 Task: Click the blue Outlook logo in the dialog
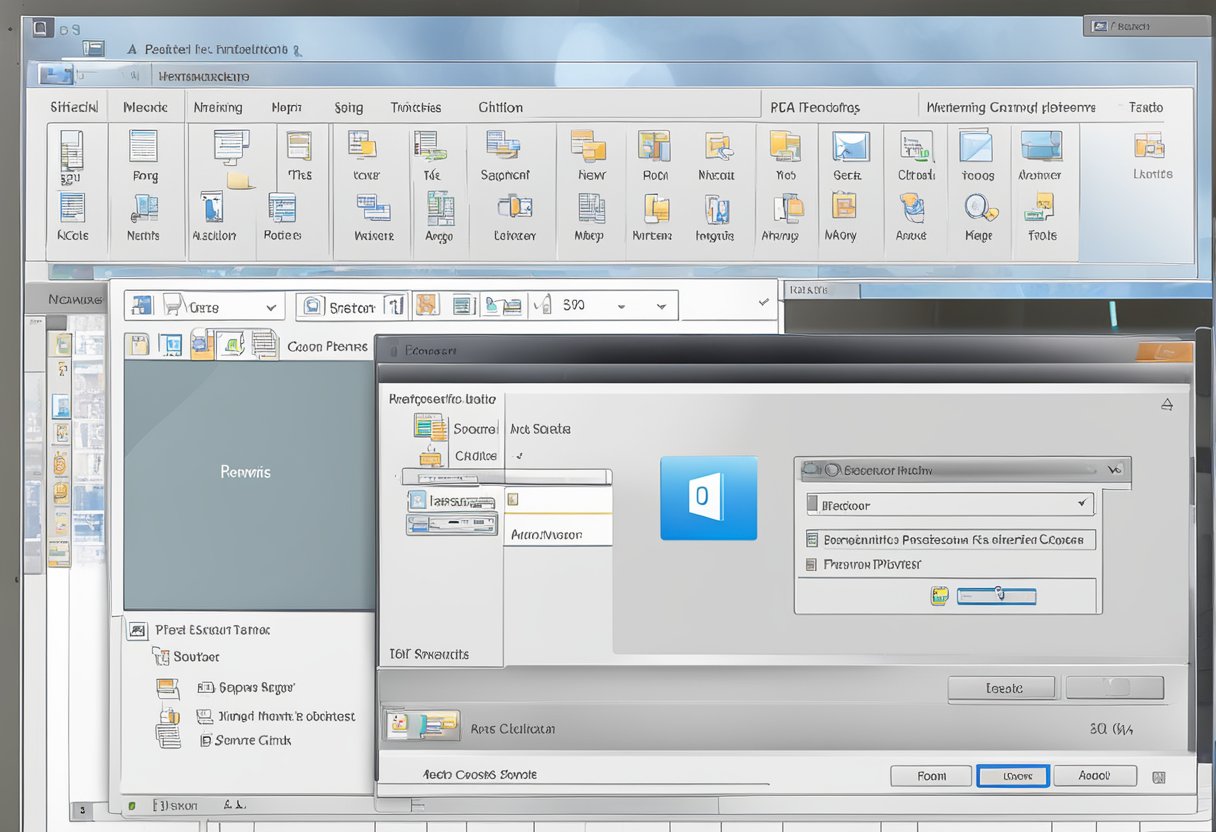click(x=710, y=500)
